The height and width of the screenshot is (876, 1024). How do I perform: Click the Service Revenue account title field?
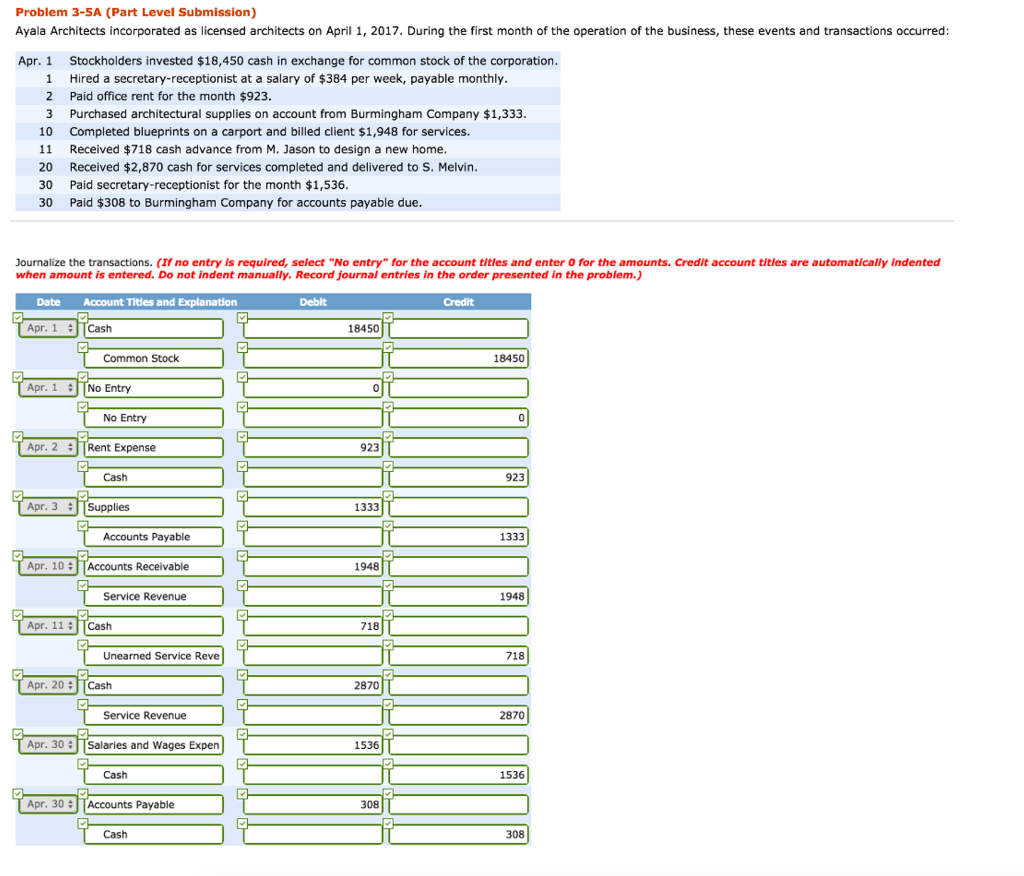[x=153, y=596]
